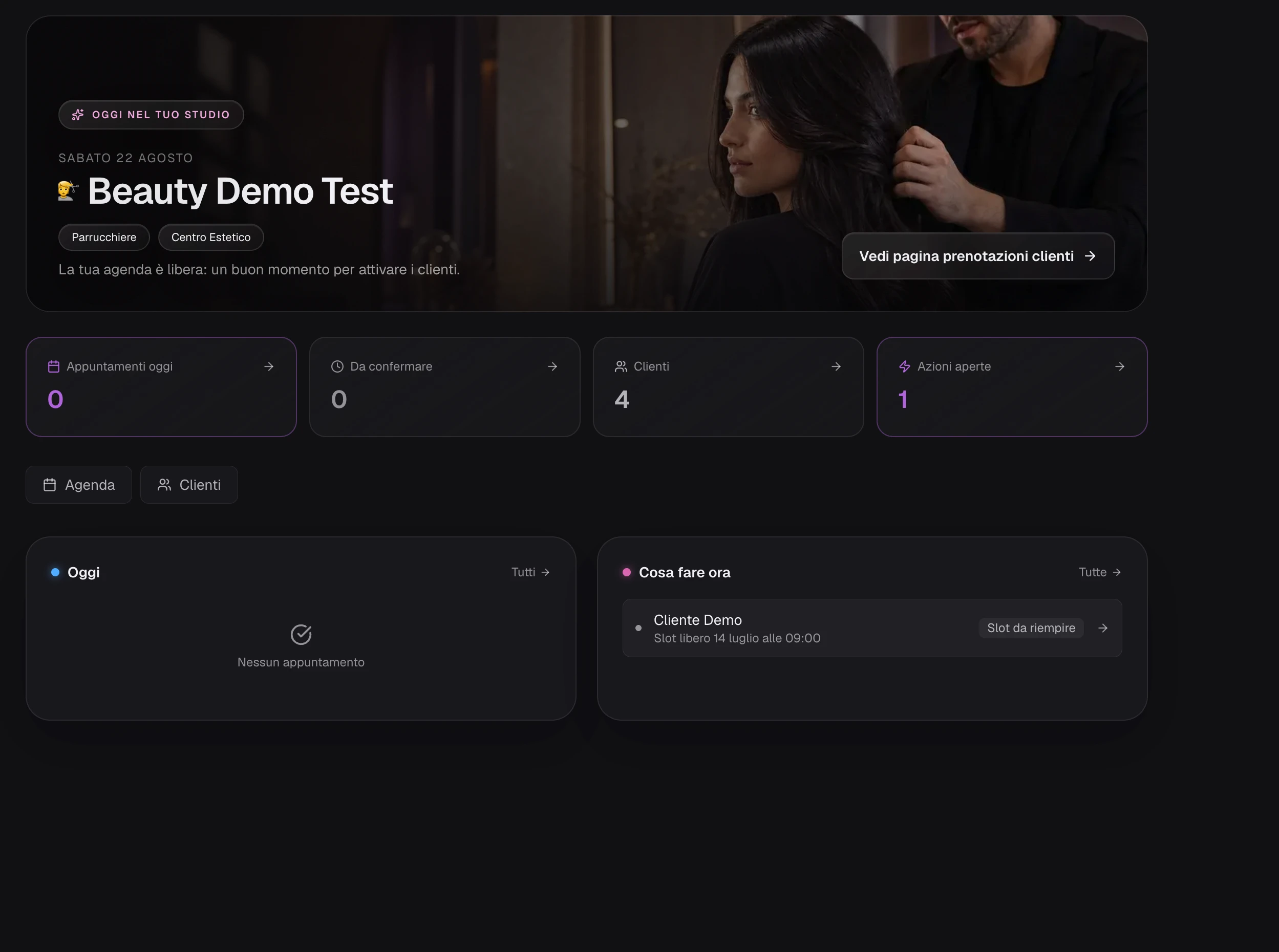This screenshot has height=952, width=1279.
Task: Click the Beauty Demo Test title
Action: point(240,191)
